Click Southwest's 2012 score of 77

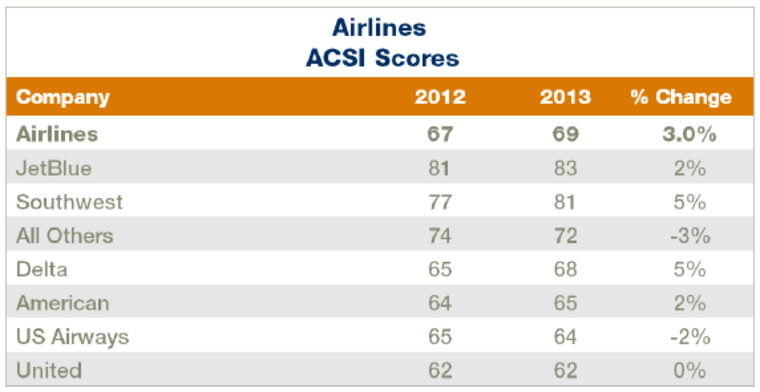tap(440, 202)
